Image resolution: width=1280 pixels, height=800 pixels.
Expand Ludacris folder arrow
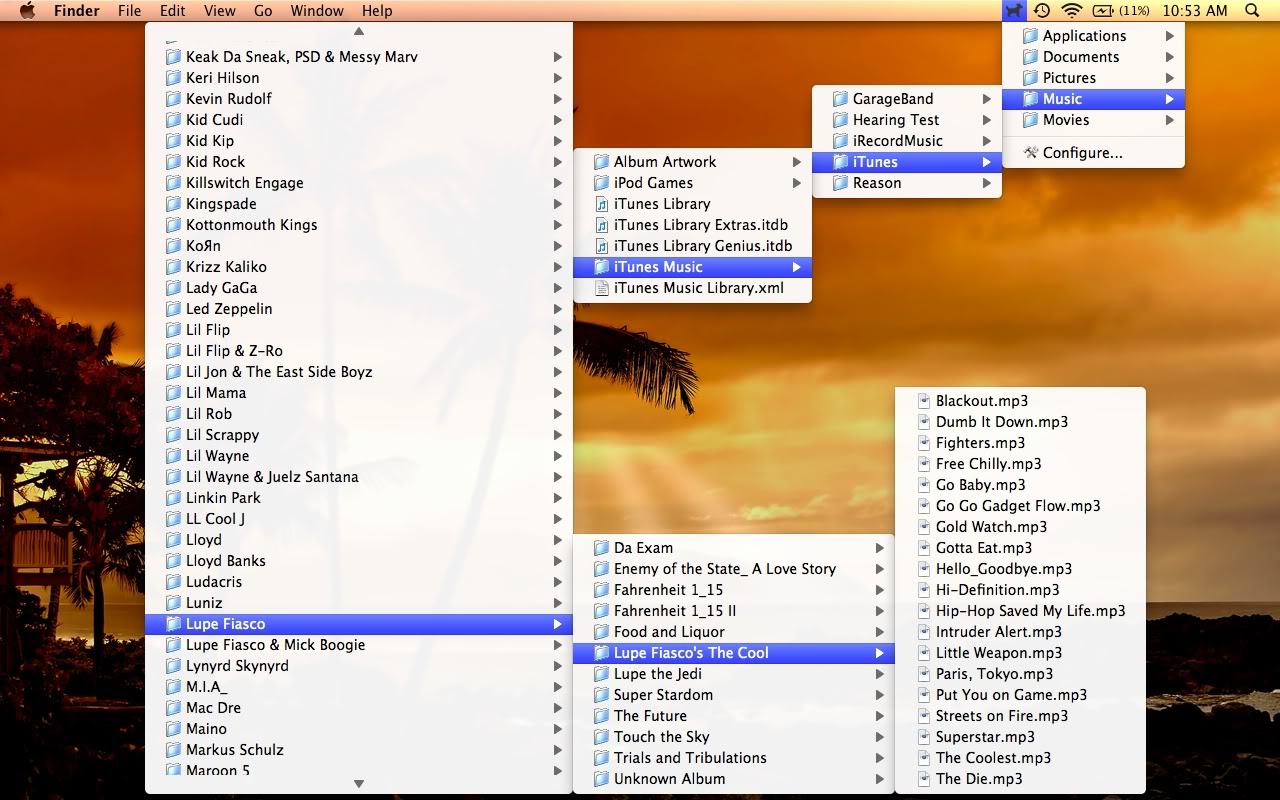pyautogui.click(x=558, y=582)
